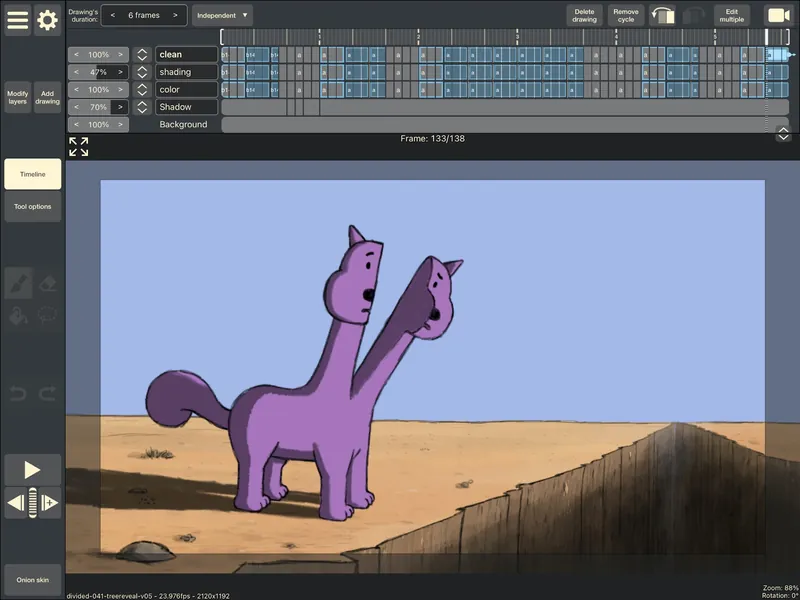Click the undo cycle icon in top toolbar
Image resolution: width=800 pixels, height=600 pixels.
(662, 13)
